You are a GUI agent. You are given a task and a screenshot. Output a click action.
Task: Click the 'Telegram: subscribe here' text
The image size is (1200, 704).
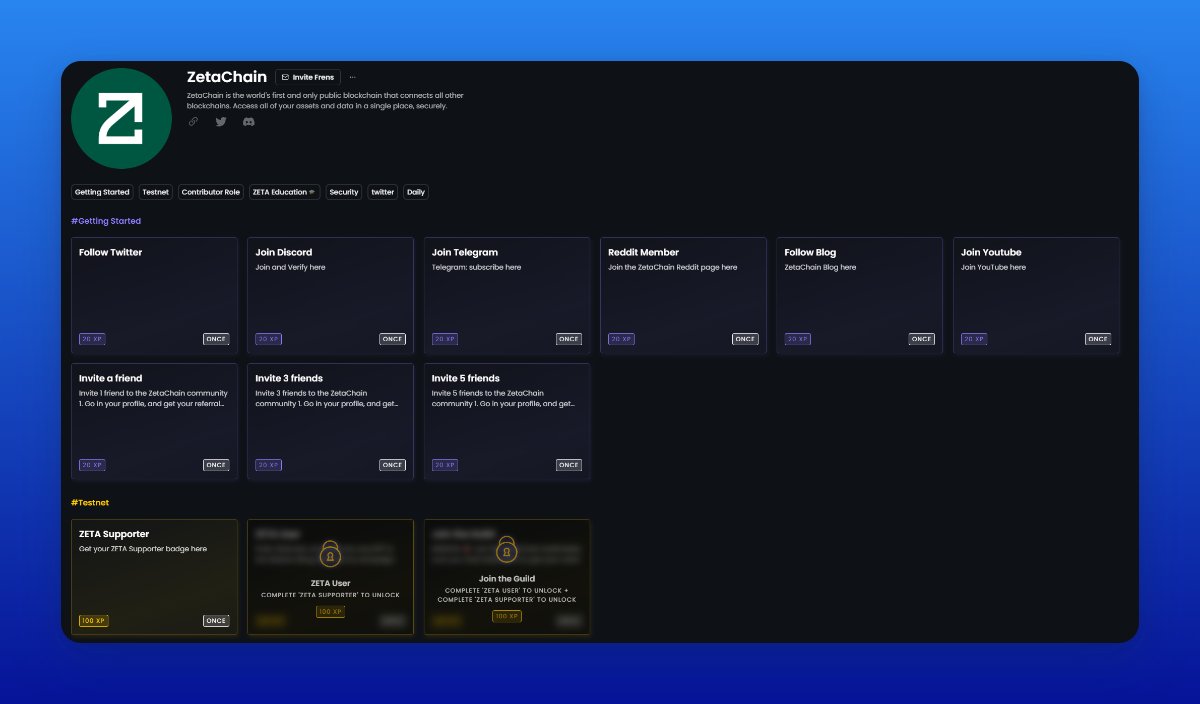coord(476,267)
